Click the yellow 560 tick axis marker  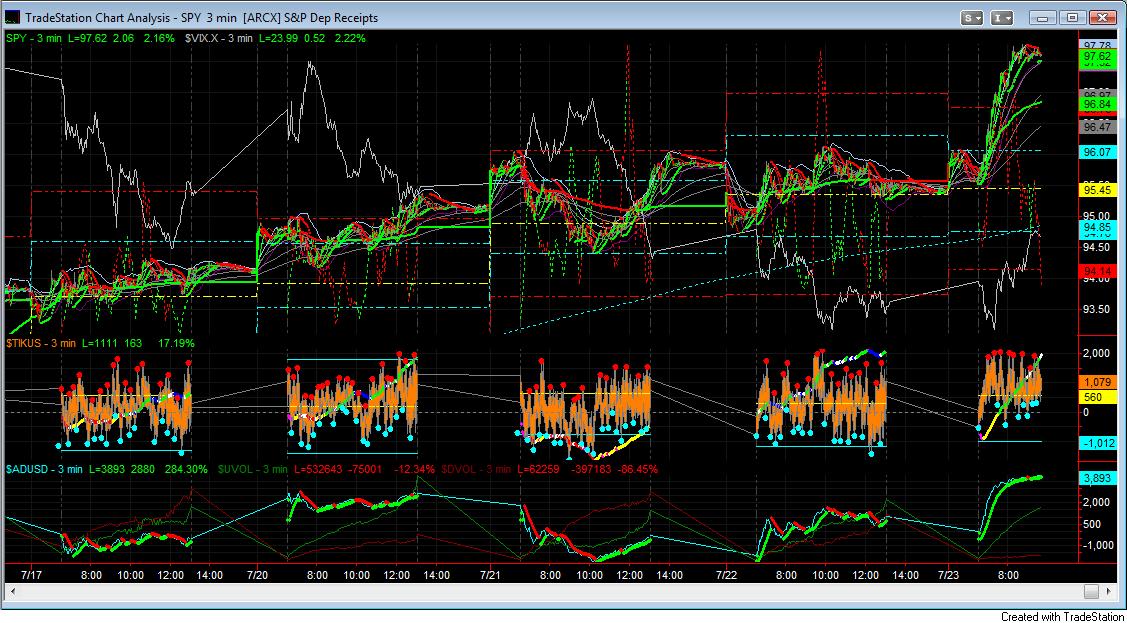coord(1099,396)
